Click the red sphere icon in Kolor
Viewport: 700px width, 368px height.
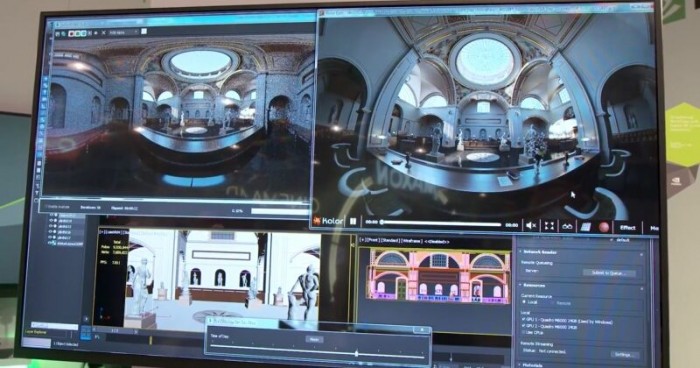tap(604, 228)
